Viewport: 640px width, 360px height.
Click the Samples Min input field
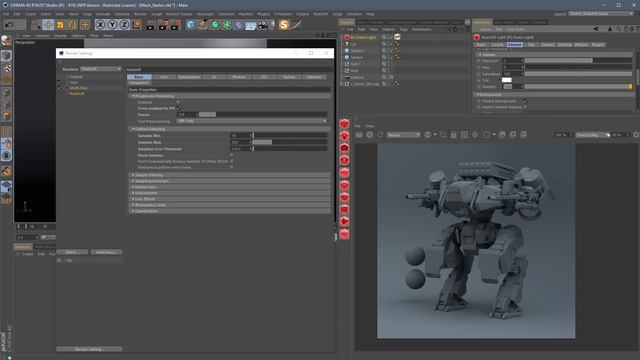(x=240, y=136)
